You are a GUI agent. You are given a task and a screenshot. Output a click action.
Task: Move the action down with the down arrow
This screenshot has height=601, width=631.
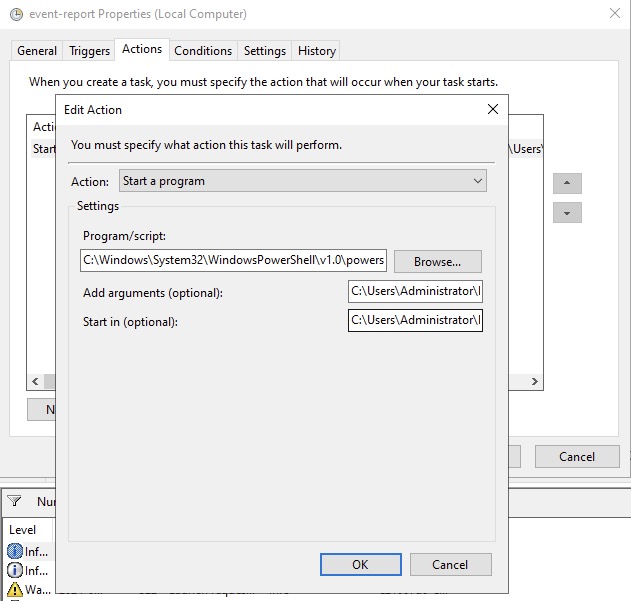coord(567,213)
